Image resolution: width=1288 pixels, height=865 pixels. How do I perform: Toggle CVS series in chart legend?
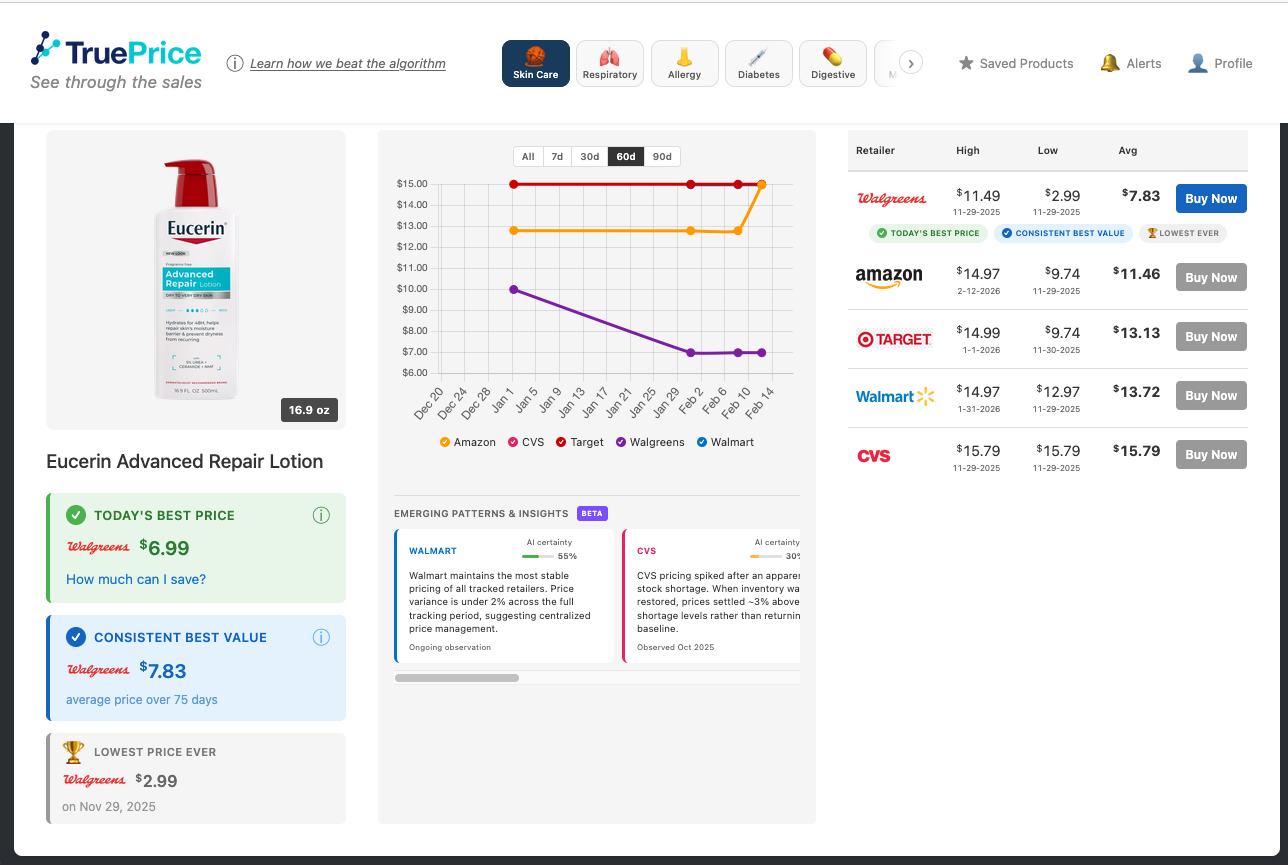[526, 442]
